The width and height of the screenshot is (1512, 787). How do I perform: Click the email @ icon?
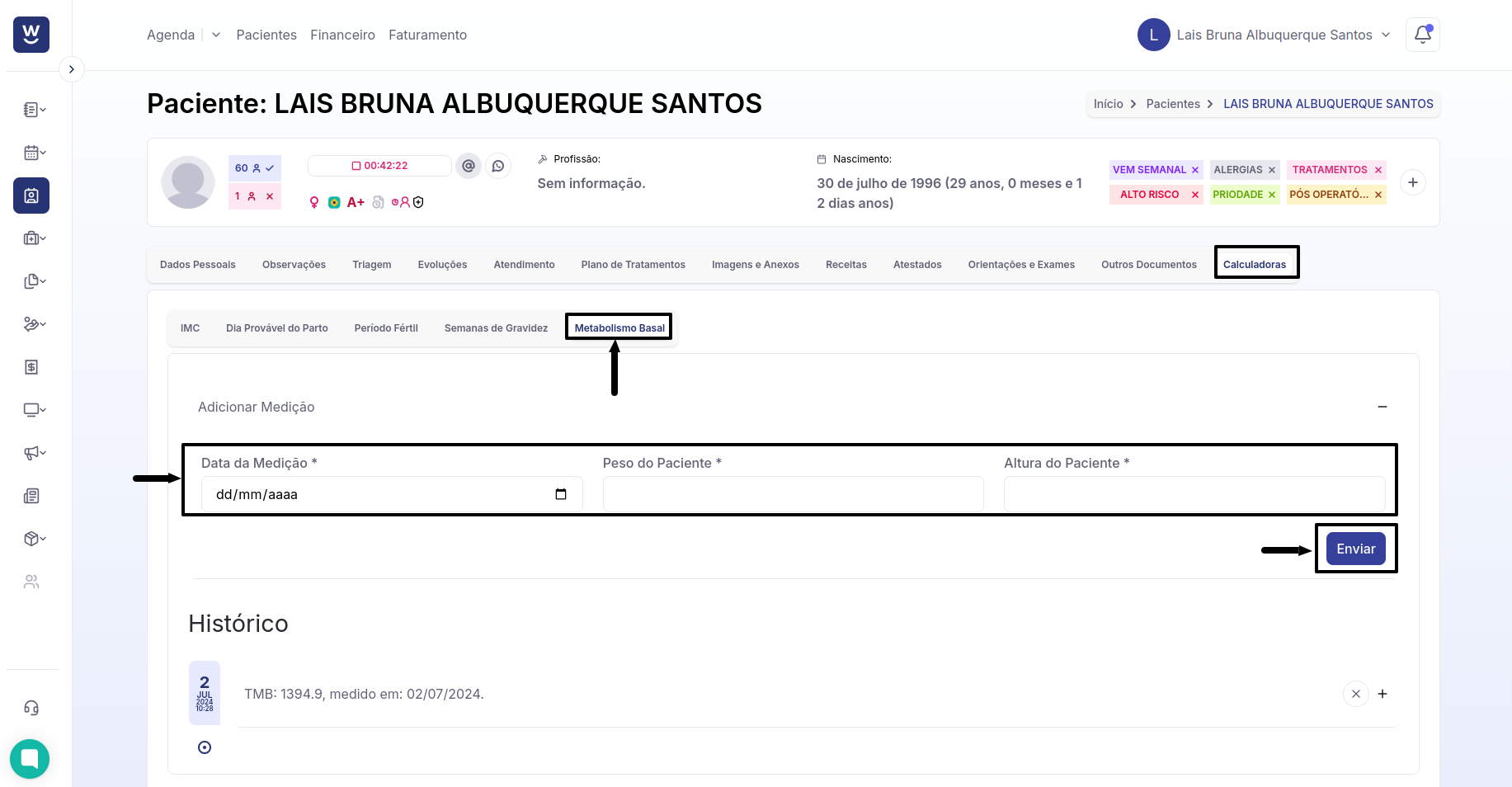pyautogui.click(x=469, y=166)
